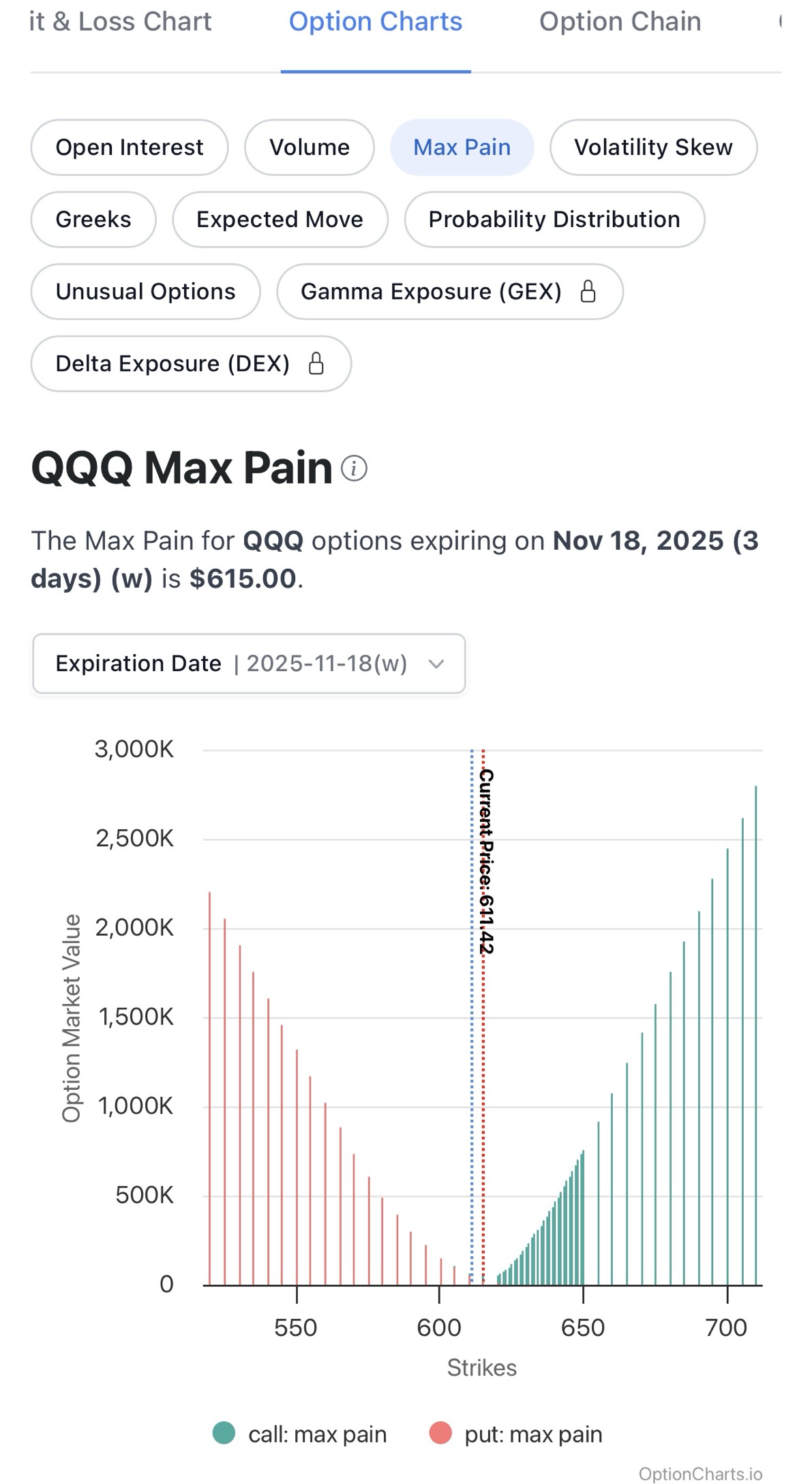Click the red put max pain legend dot
This screenshot has height=1484, width=812.
pyautogui.click(x=442, y=1434)
